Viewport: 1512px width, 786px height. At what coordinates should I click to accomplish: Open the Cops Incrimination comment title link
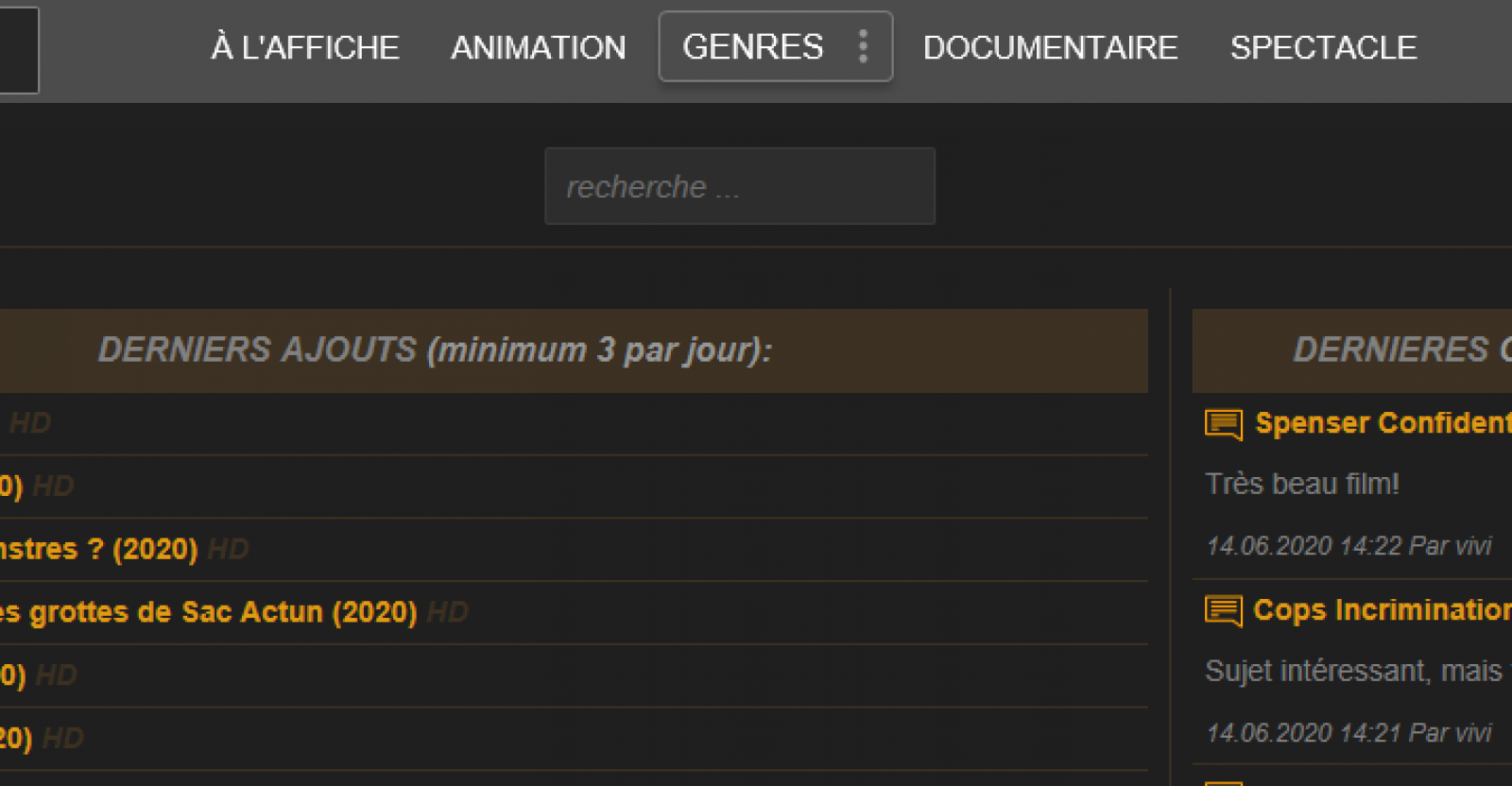(x=1382, y=610)
